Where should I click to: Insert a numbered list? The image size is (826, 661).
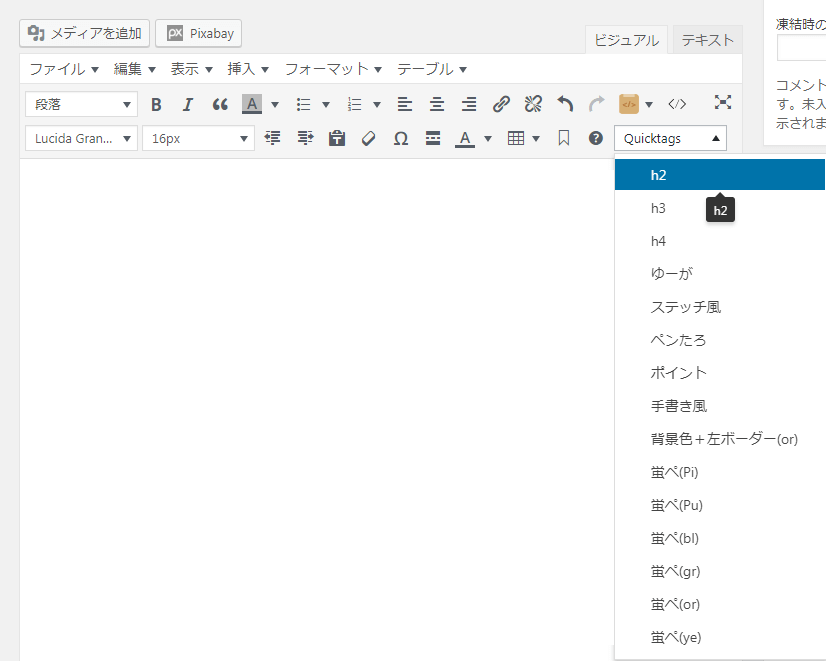click(x=355, y=104)
